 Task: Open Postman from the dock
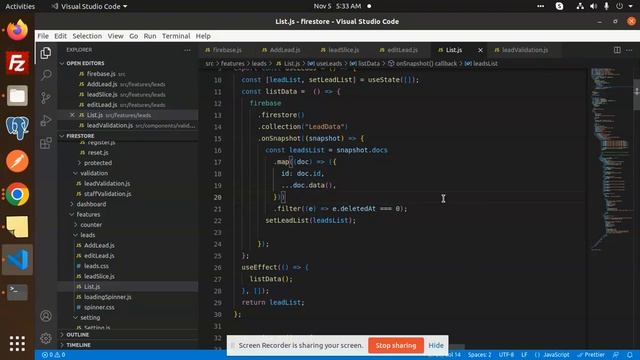[x=17, y=161]
